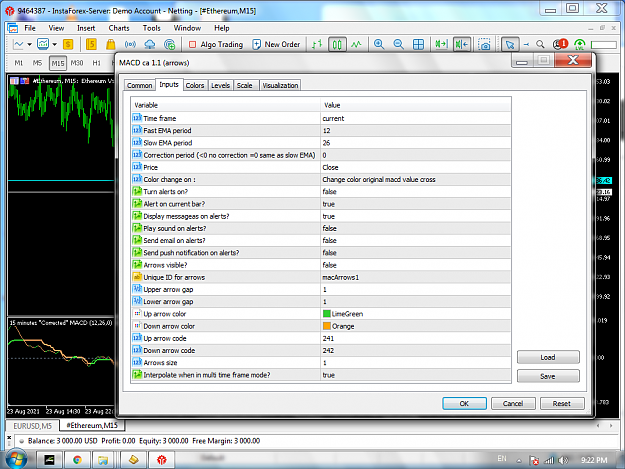Load input settings from file
Viewport: 625px width, 469px height.
(x=548, y=357)
